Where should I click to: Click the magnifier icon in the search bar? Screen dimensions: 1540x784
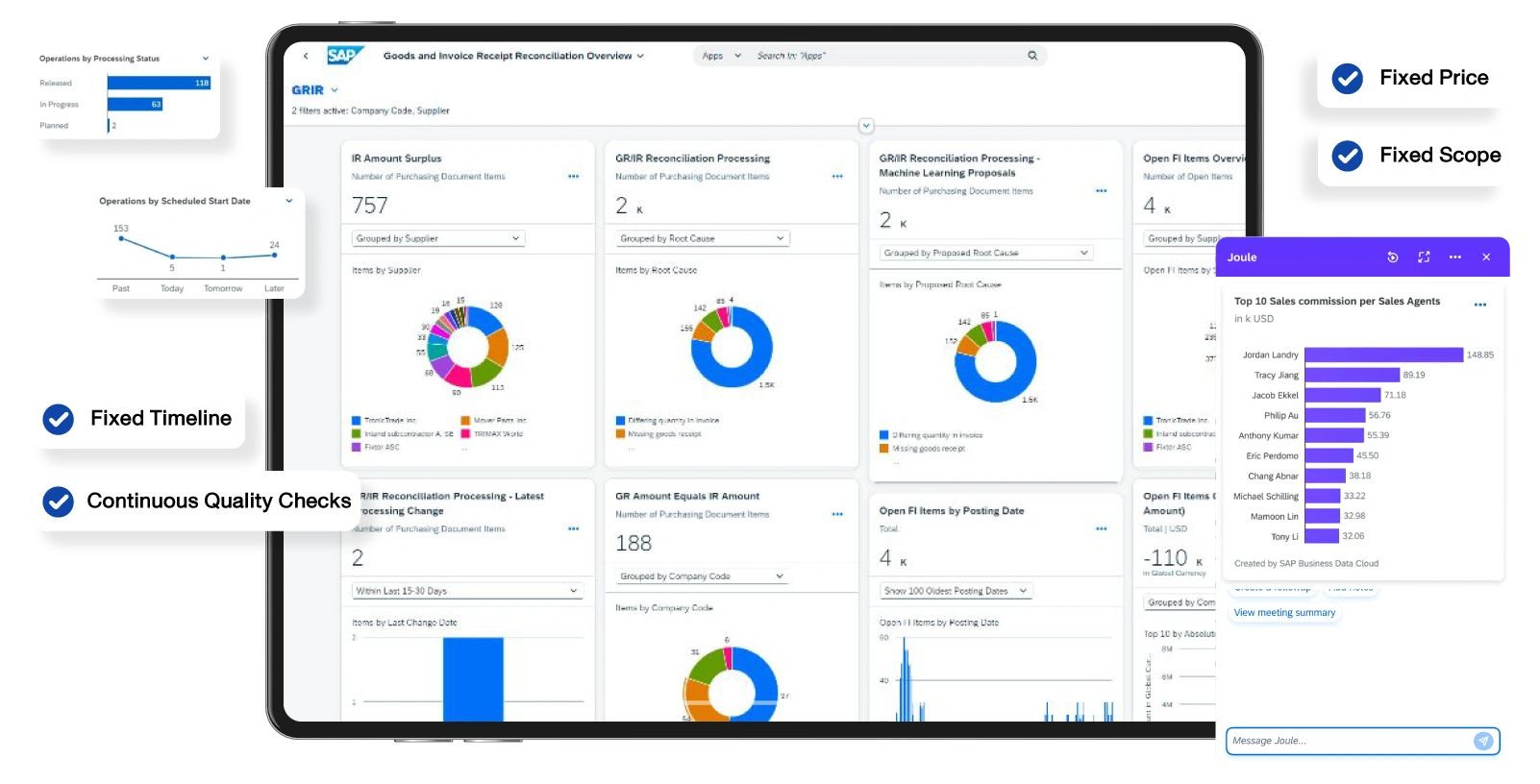pos(1032,56)
